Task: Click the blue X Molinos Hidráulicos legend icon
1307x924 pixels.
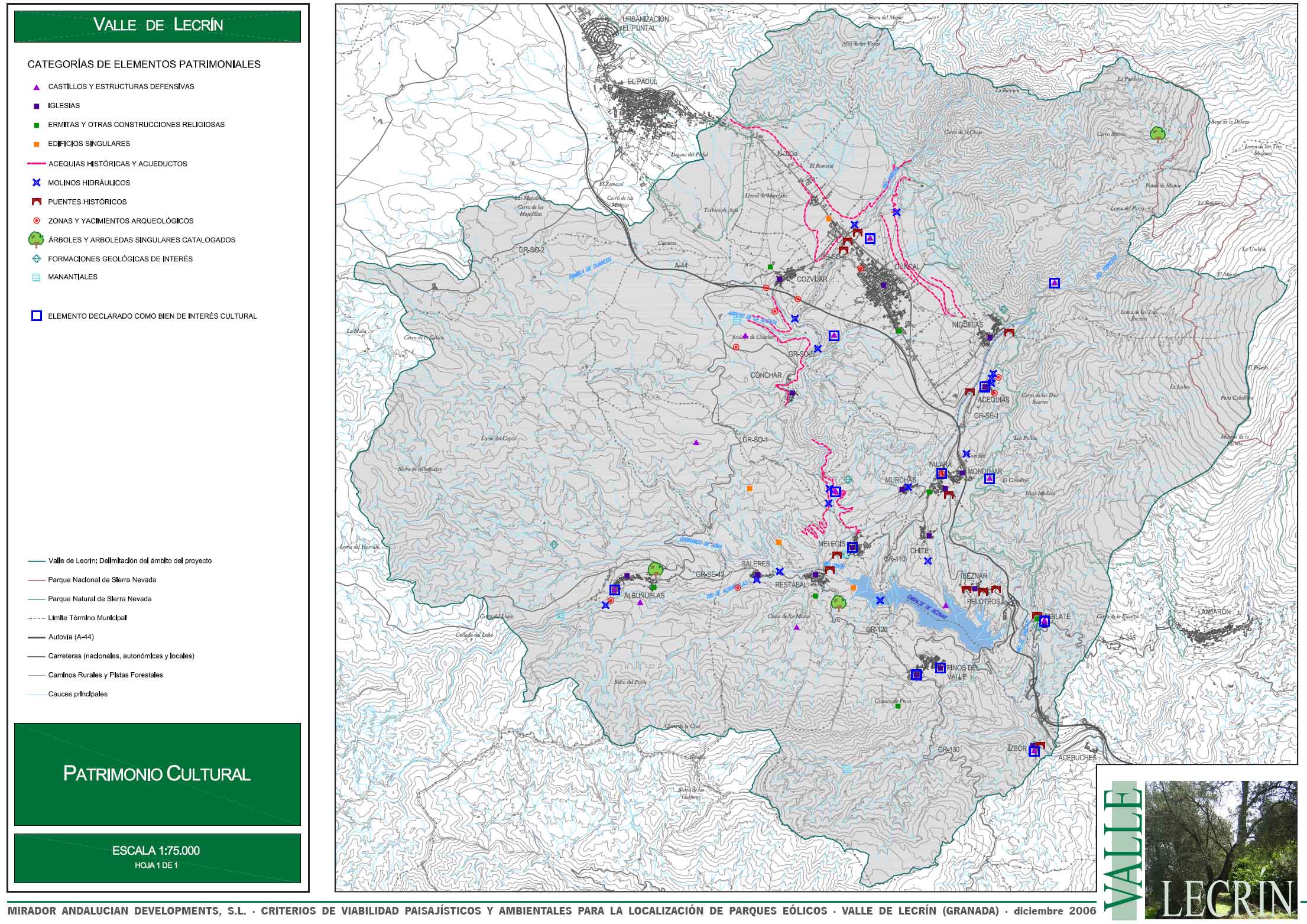Action: [36, 183]
